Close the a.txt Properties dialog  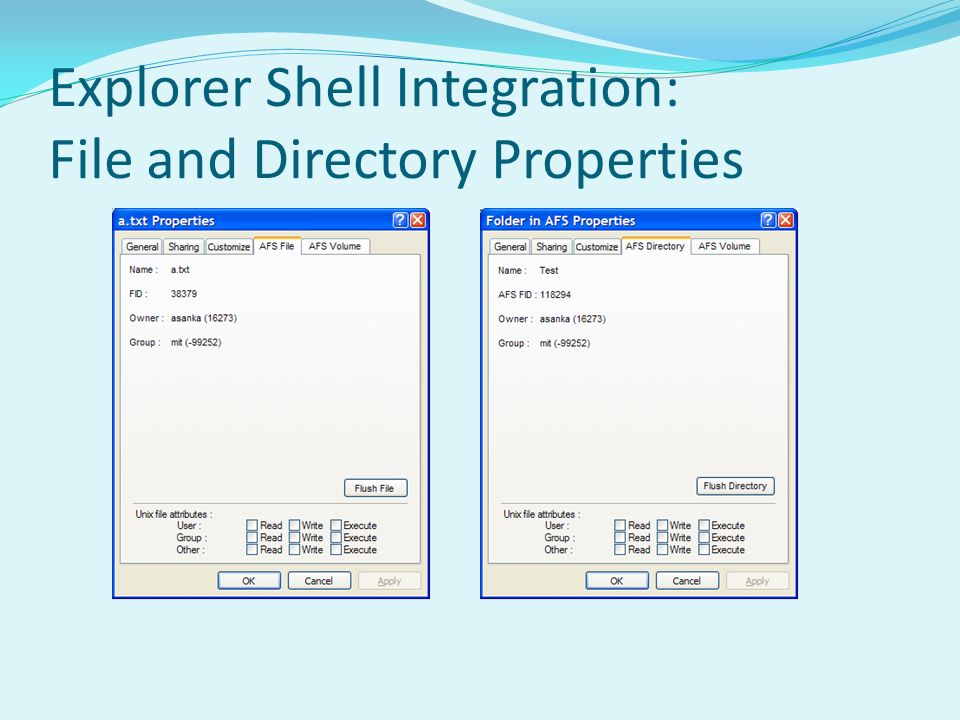pyautogui.click(x=418, y=220)
